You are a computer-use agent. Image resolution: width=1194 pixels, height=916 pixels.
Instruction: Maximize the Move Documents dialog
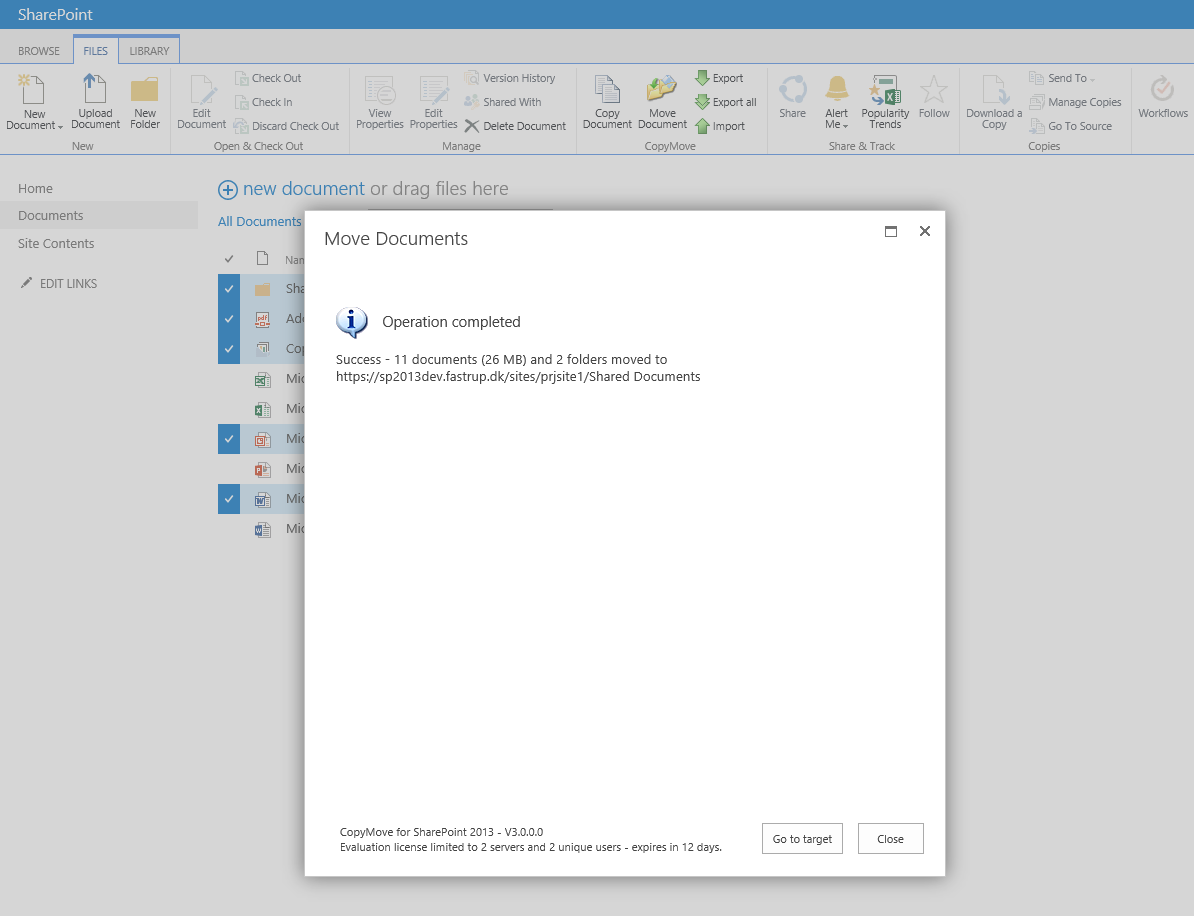point(890,231)
